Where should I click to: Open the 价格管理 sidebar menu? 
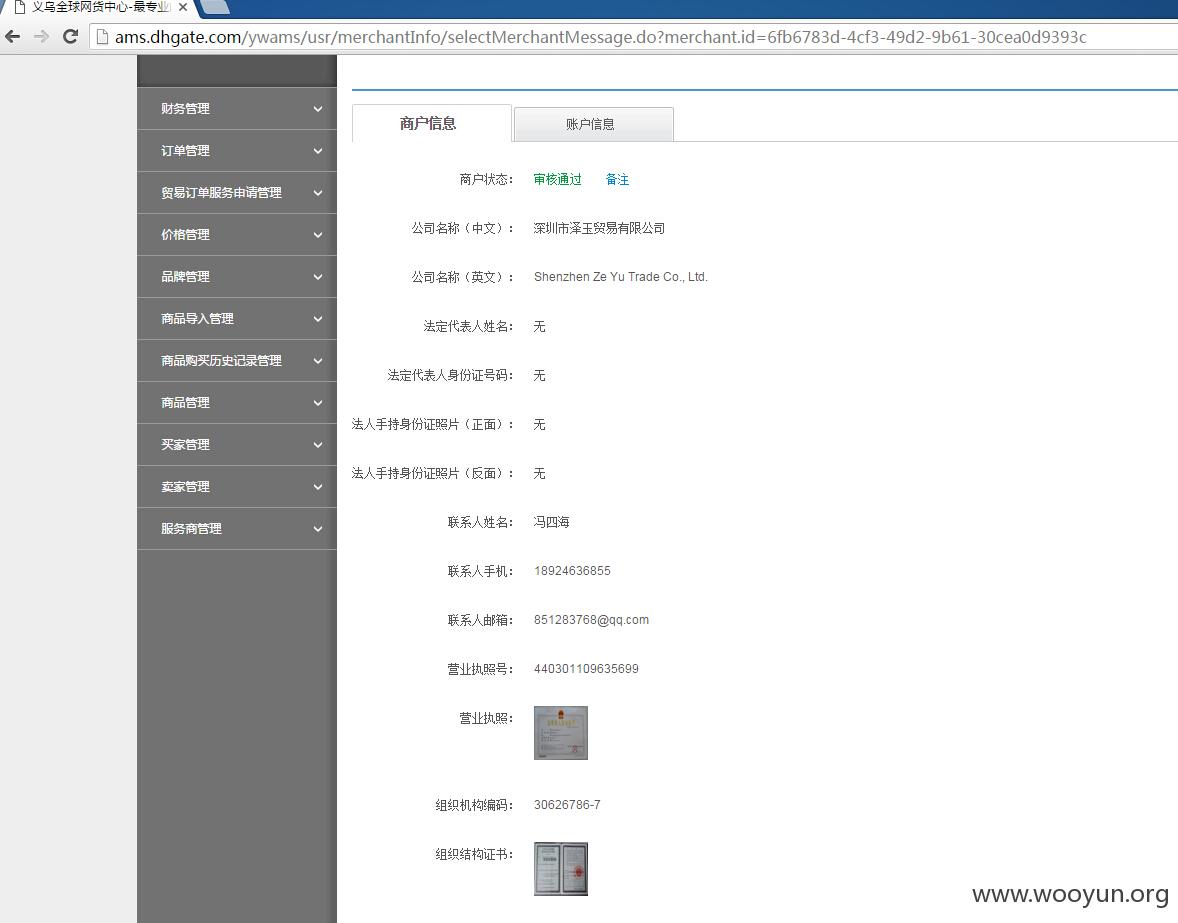pos(237,235)
